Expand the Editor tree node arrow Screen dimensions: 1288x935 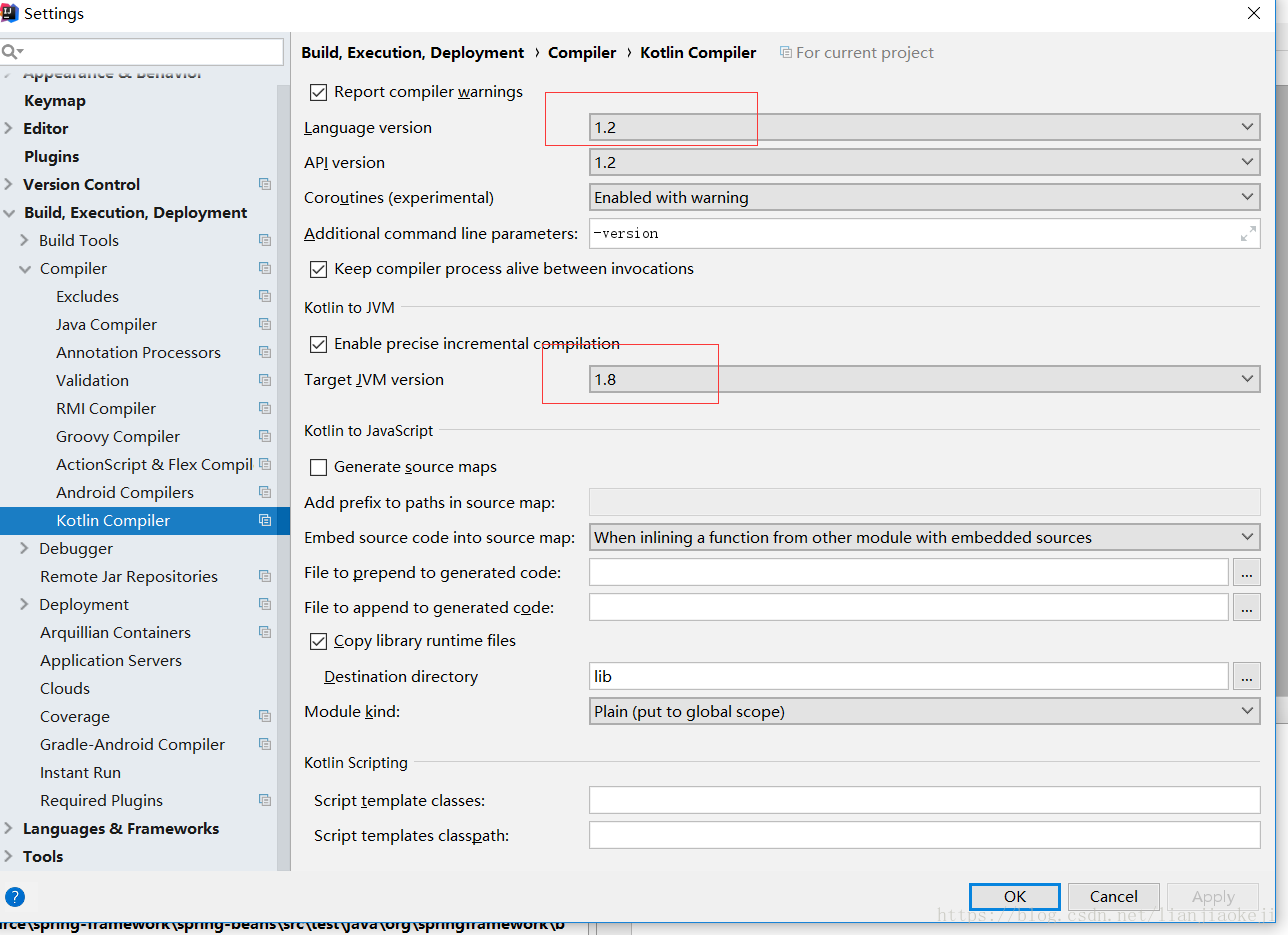coord(9,128)
